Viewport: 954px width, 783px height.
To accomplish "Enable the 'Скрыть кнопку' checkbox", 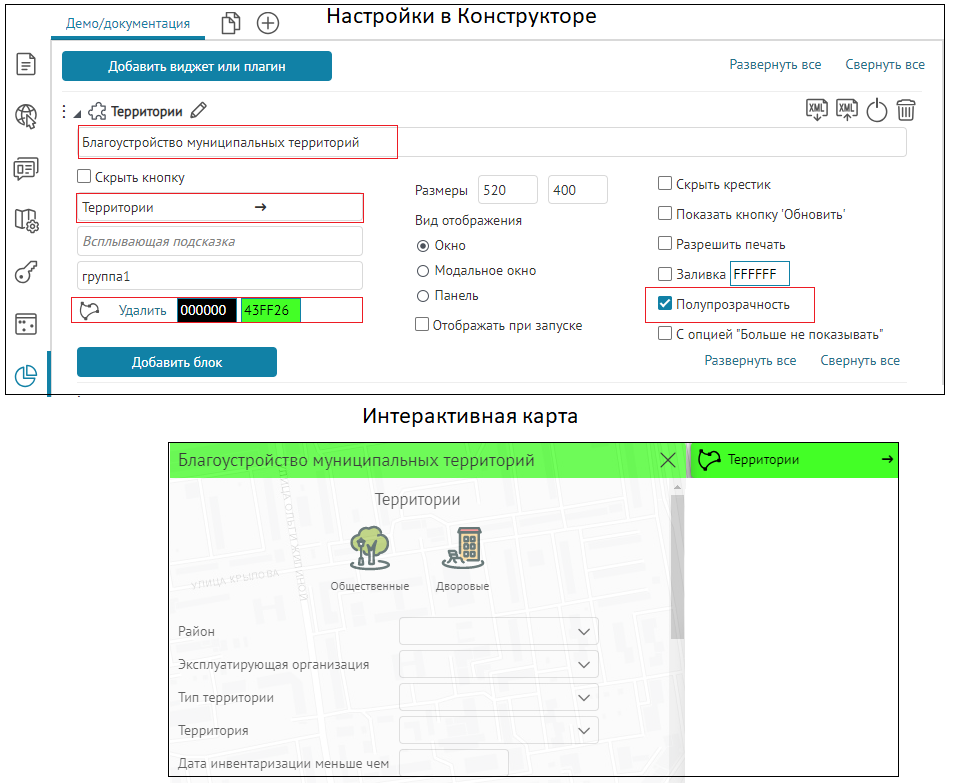I will (85, 178).
